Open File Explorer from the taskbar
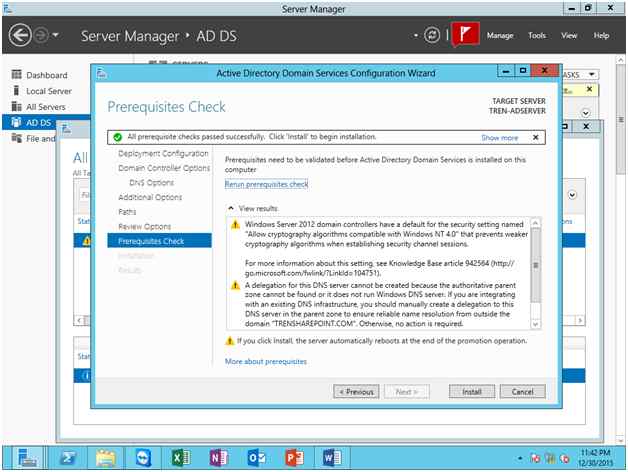Image resolution: width=628 pixels, height=472 pixels. 106,458
